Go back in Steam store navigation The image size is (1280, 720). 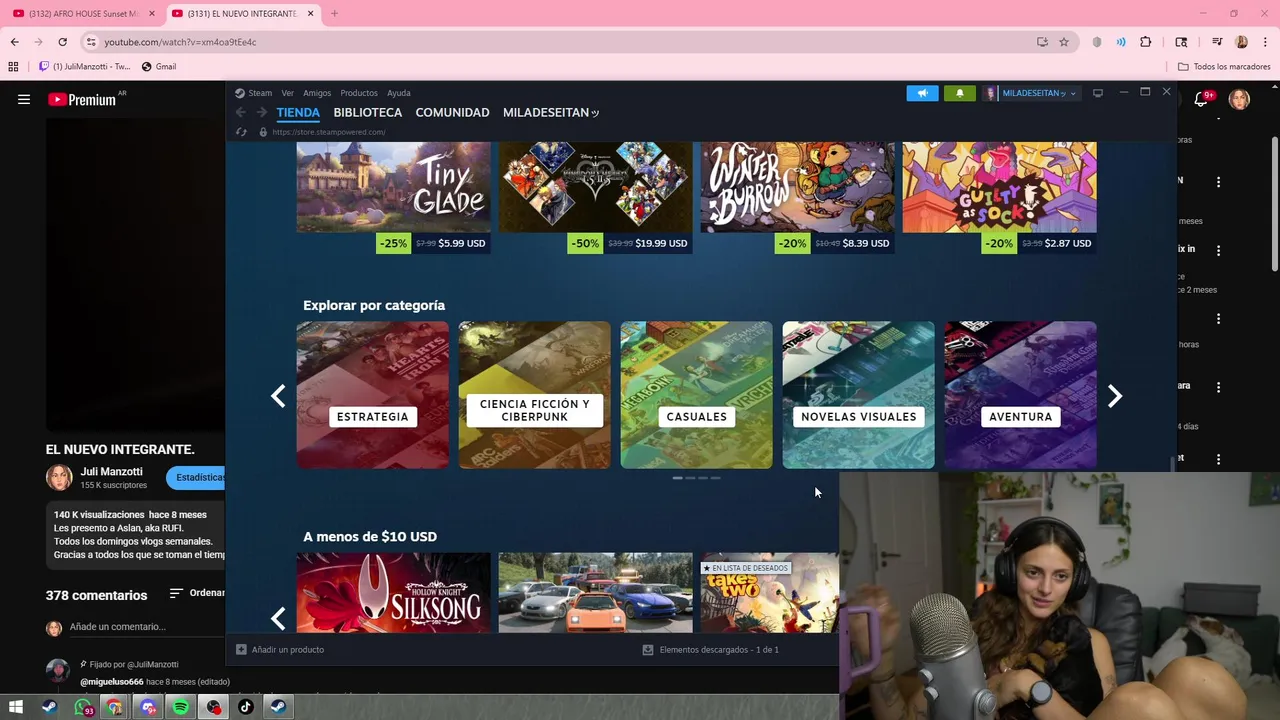tap(241, 113)
